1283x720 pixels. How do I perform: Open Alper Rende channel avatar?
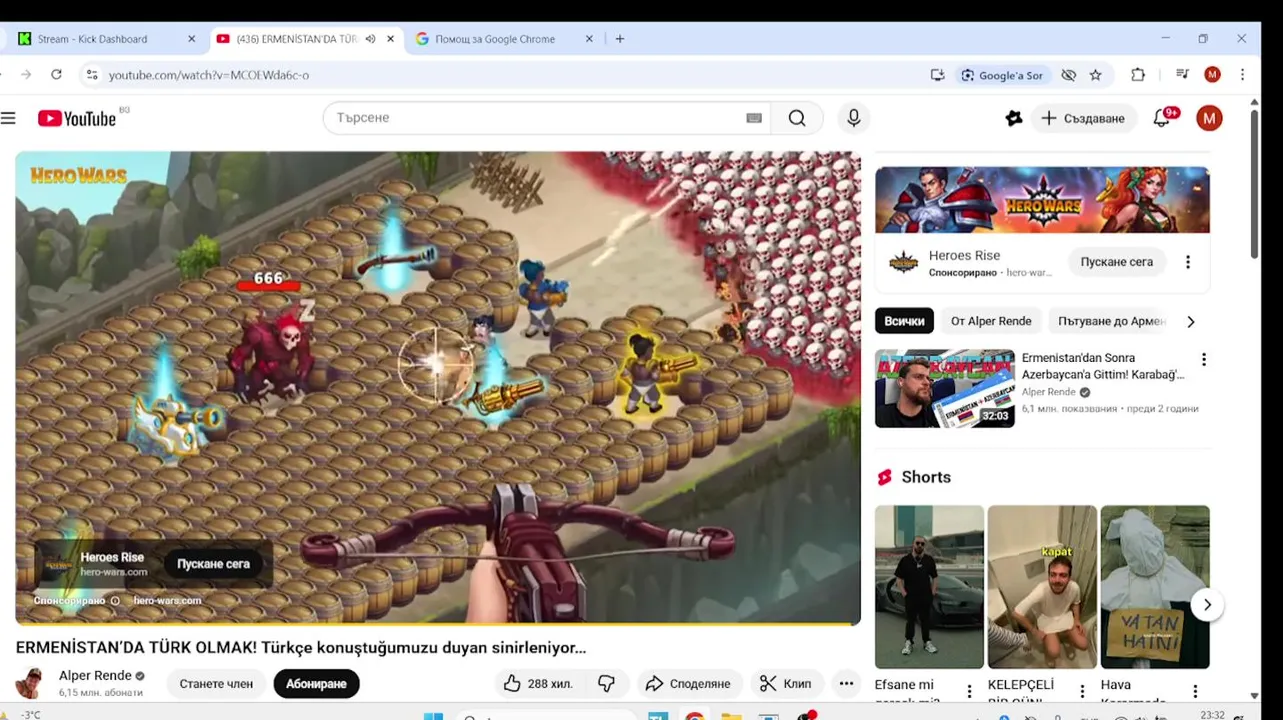pyautogui.click(x=31, y=684)
